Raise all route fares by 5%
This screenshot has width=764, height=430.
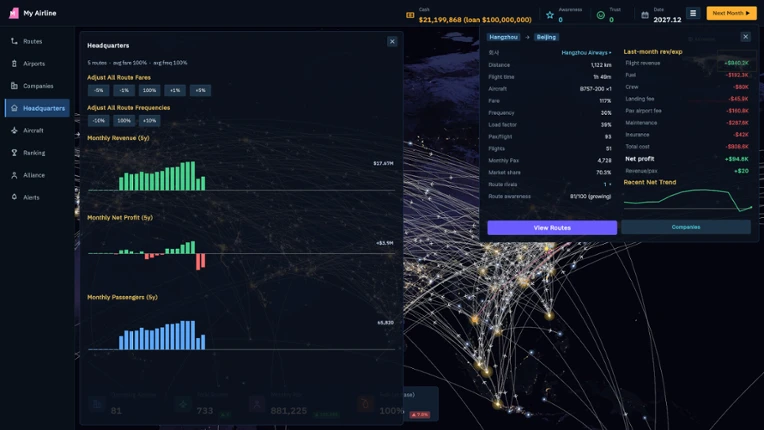(200, 91)
